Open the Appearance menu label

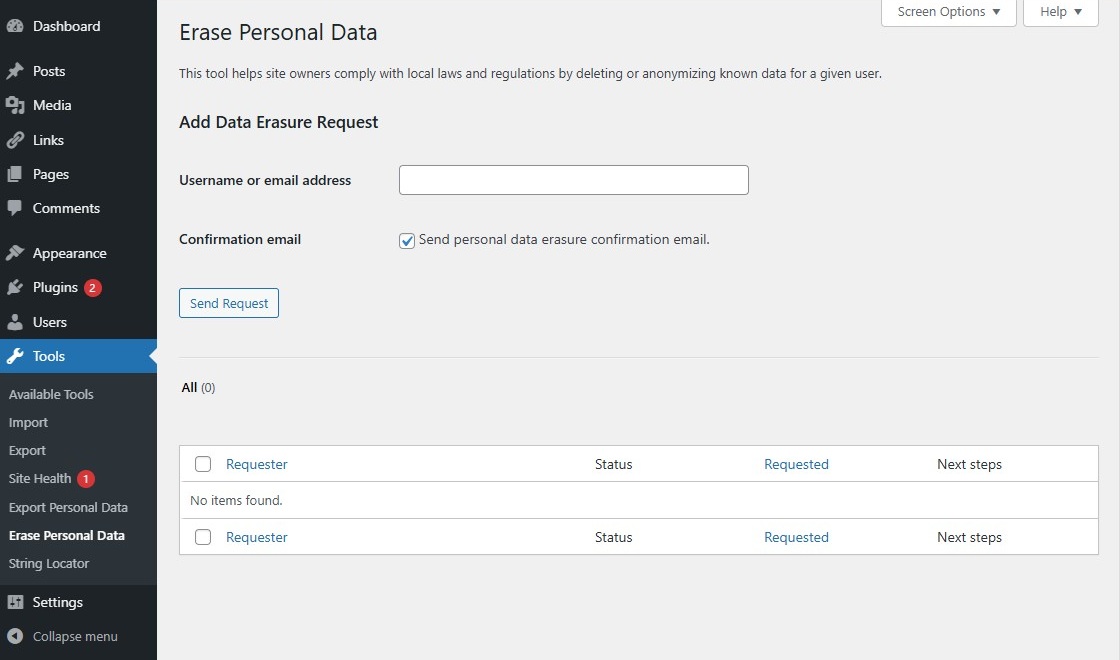click(x=70, y=254)
